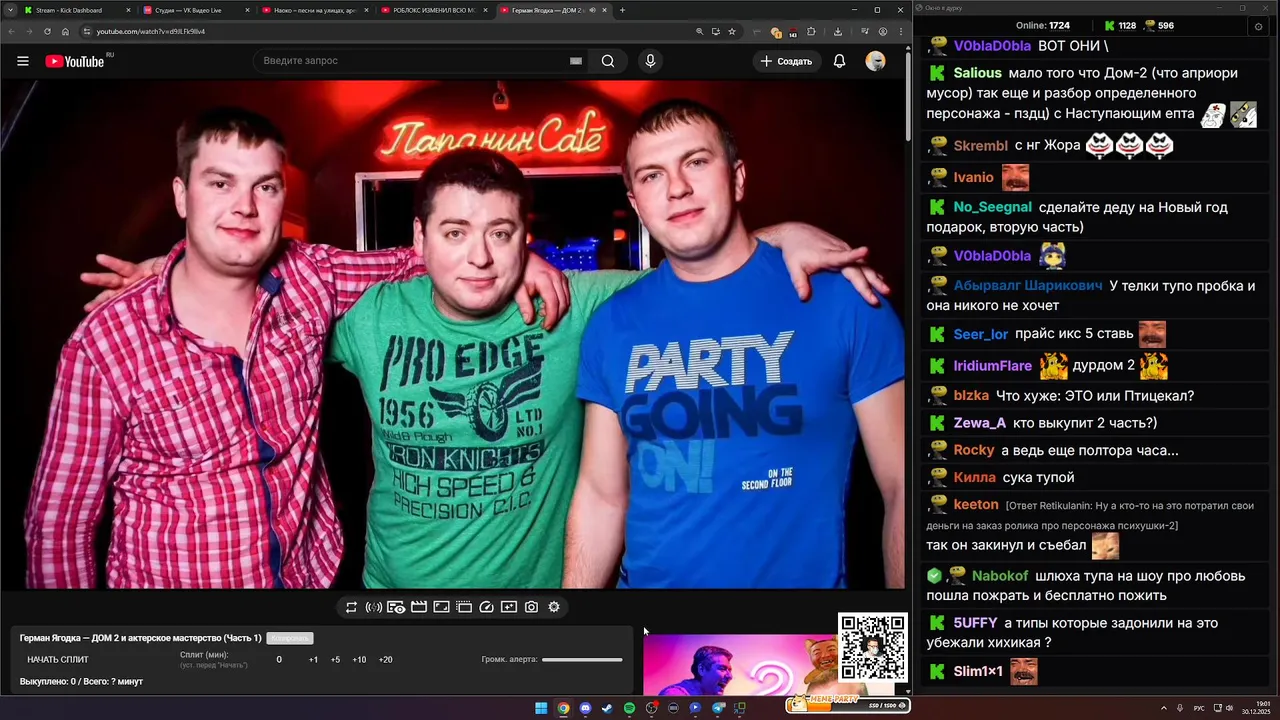Mute the Герман Ягодка tab audio icon

pos(592,10)
